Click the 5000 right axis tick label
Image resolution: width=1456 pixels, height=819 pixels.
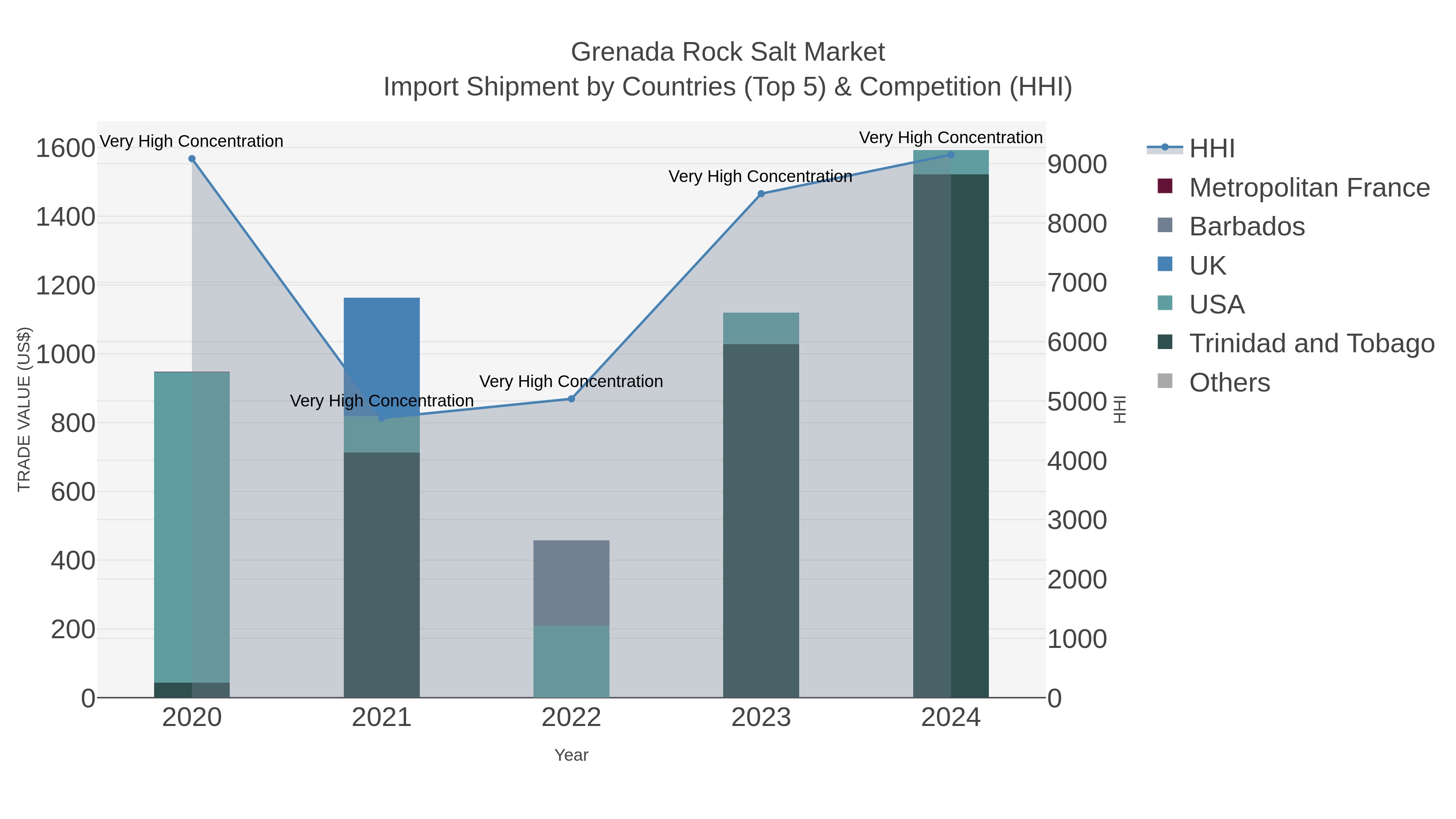click(1077, 401)
